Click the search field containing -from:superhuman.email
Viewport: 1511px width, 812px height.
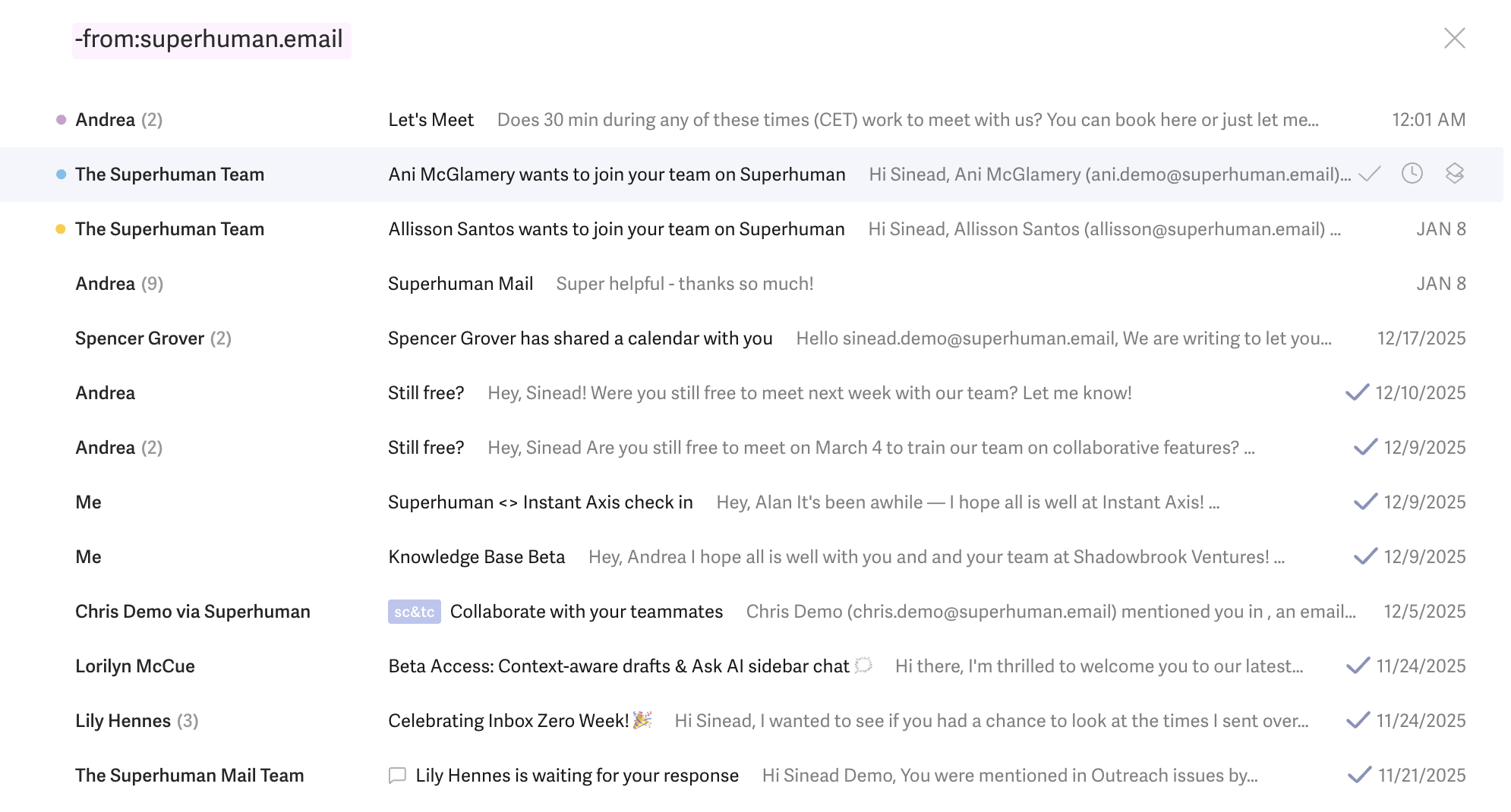(212, 39)
